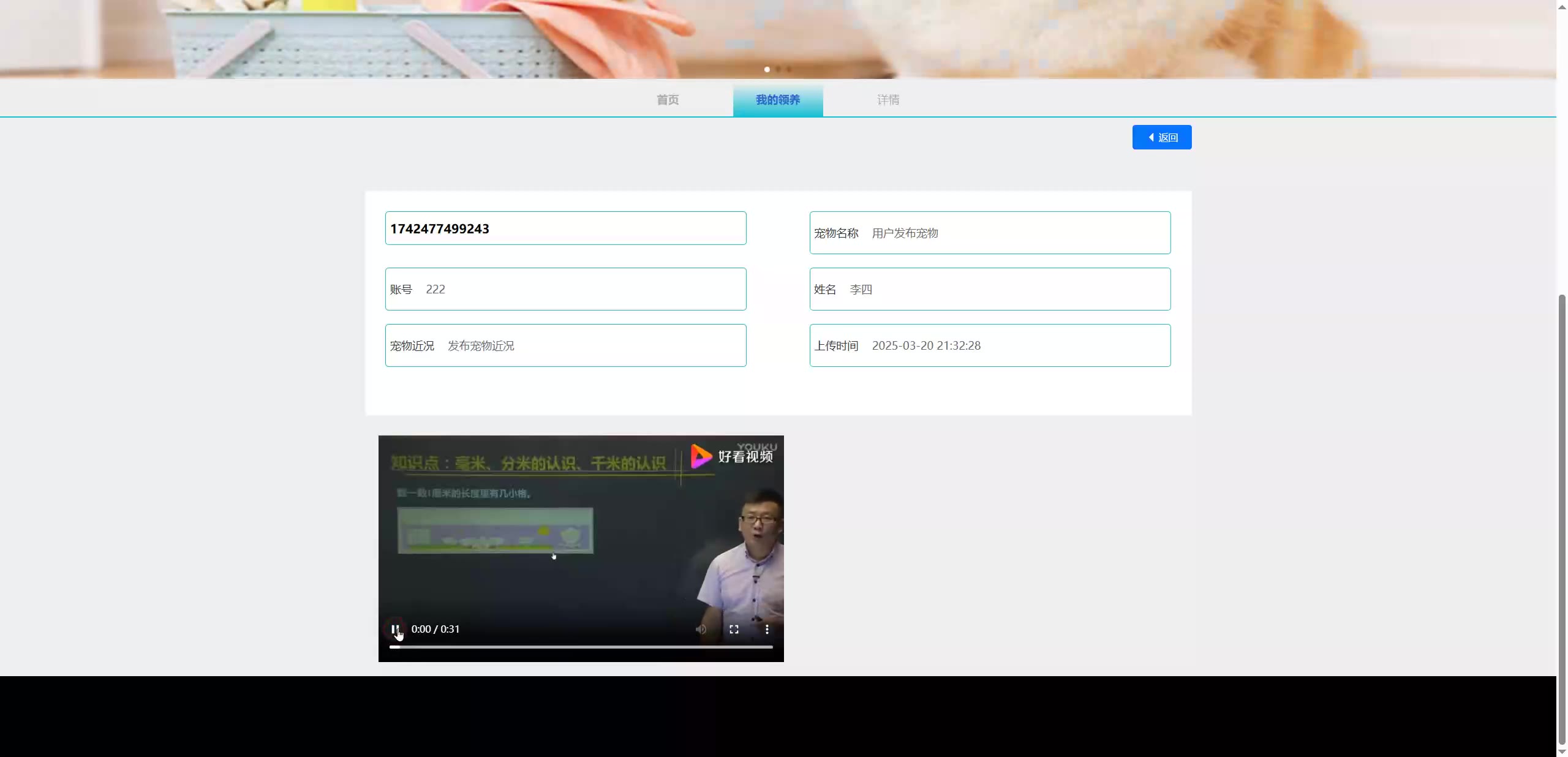Mute the video volume
This screenshot has width=1568, height=757.
(x=701, y=629)
